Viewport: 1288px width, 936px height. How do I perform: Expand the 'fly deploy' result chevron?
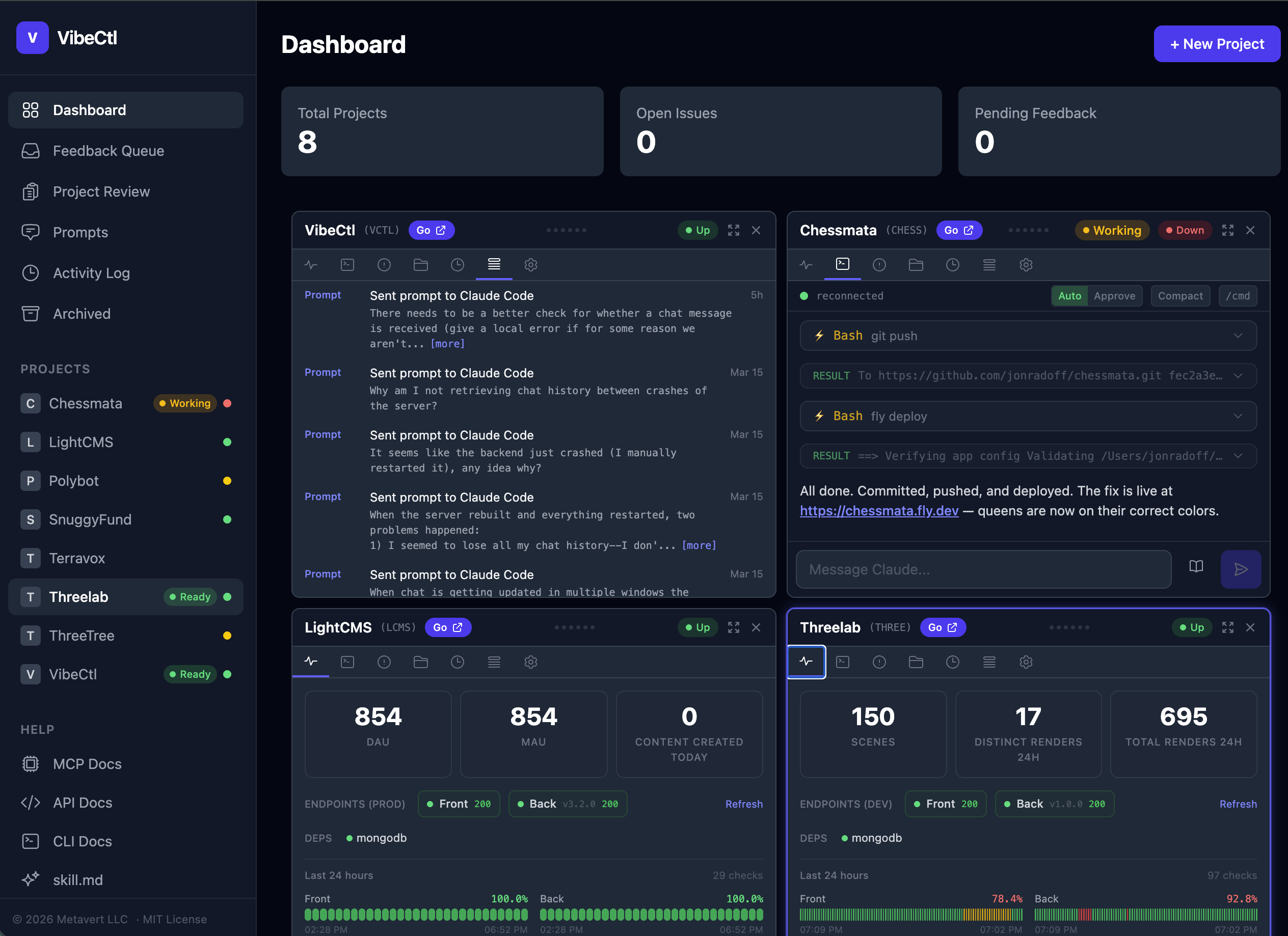pos(1239,456)
